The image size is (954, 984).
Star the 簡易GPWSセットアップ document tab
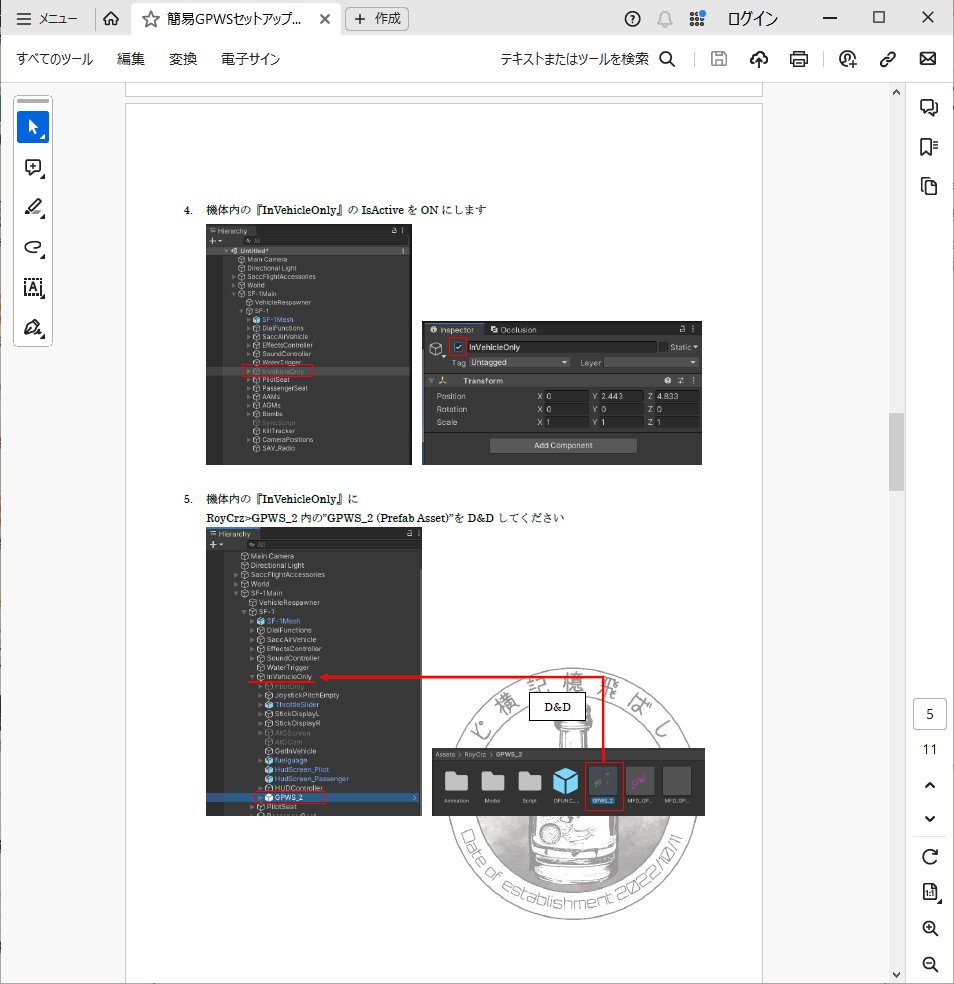151,19
